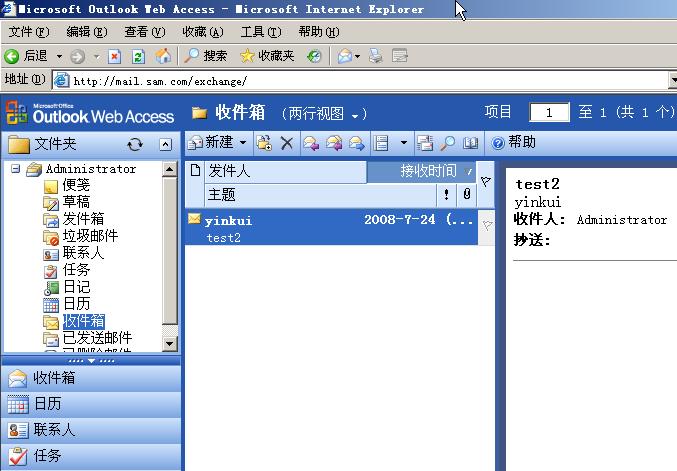Click the IE Forward arrow icon
Image resolution: width=677 pixels, height=471 pixels.
pyautogui.click(x=77, y=56)
